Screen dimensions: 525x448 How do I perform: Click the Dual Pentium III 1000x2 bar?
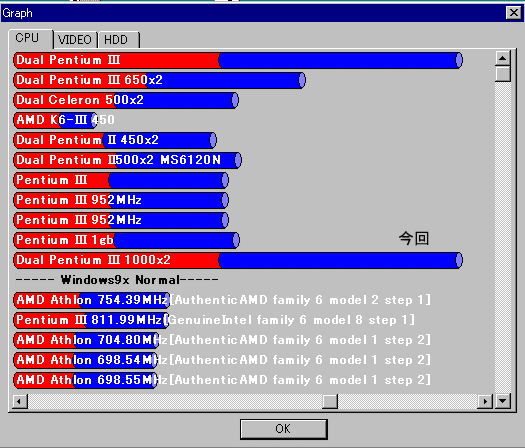click(238, 260)
